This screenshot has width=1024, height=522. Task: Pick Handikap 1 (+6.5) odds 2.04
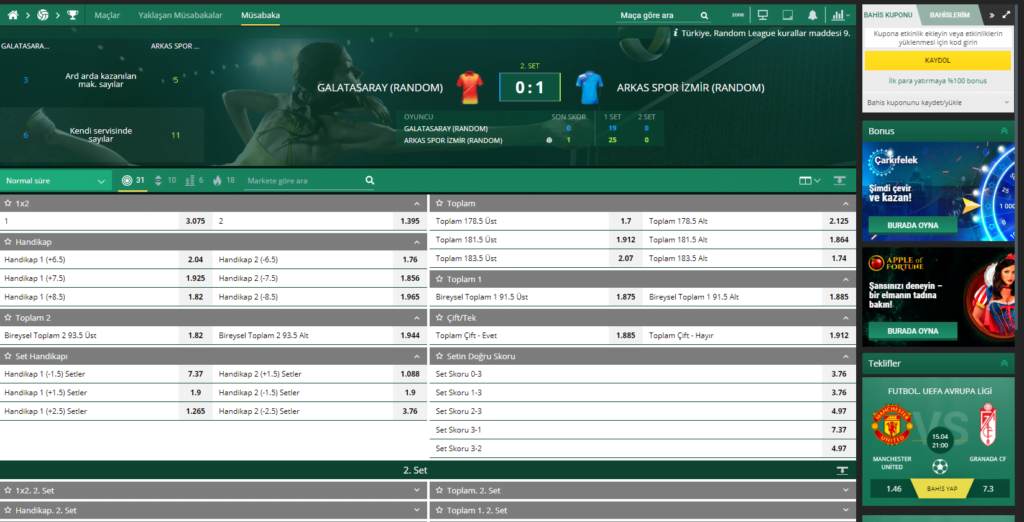click(x=195, y=259)
